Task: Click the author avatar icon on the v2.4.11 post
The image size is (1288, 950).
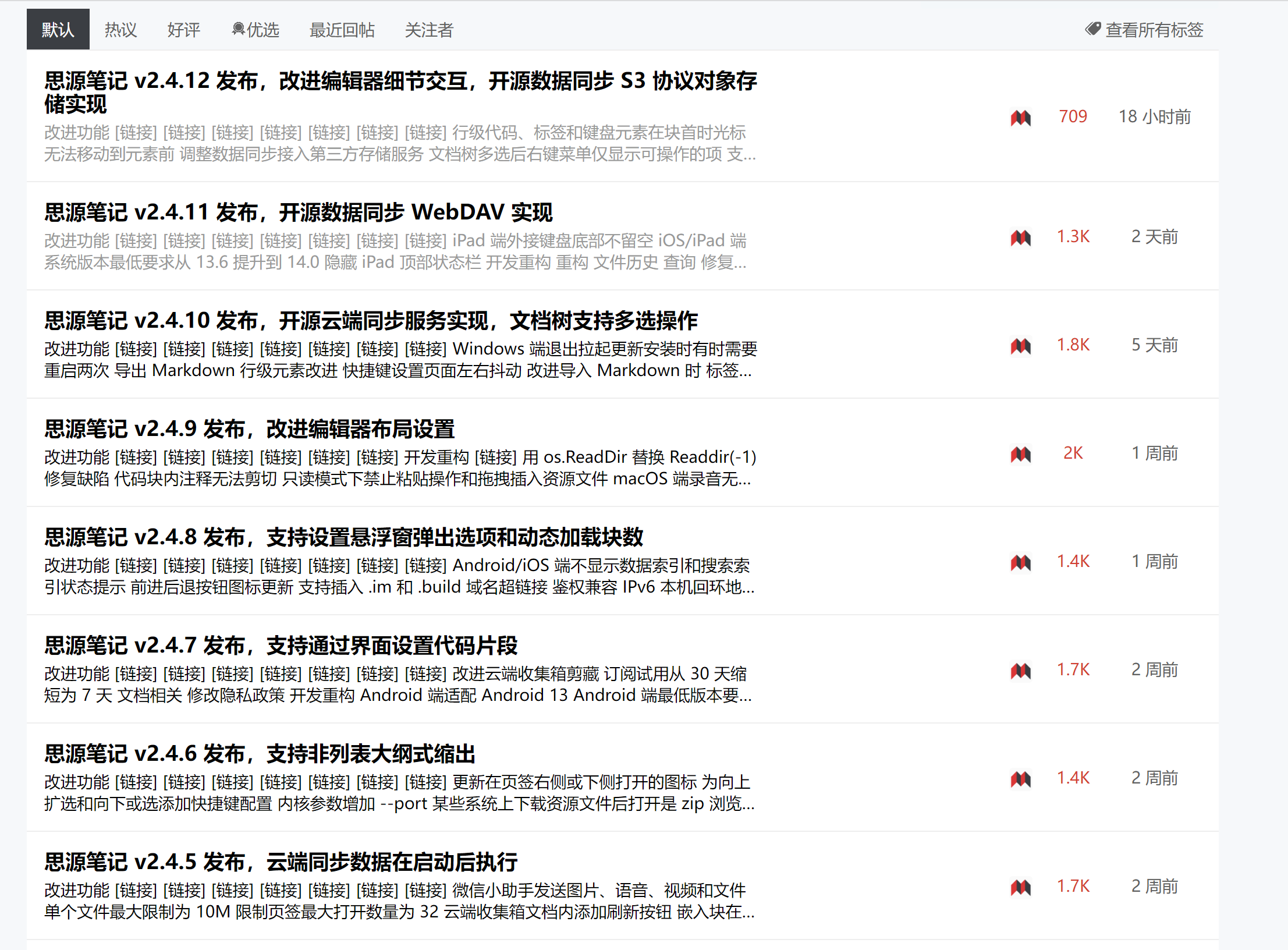Action: [x=1021, y=237]
